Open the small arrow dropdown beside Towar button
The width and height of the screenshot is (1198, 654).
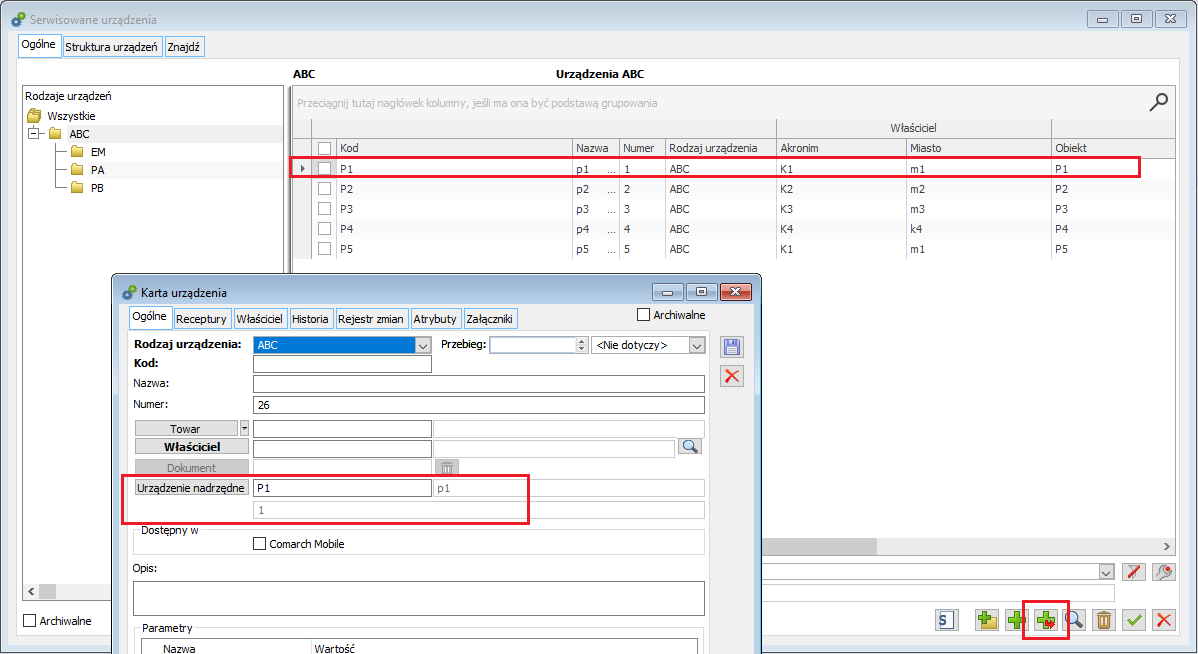244,429
